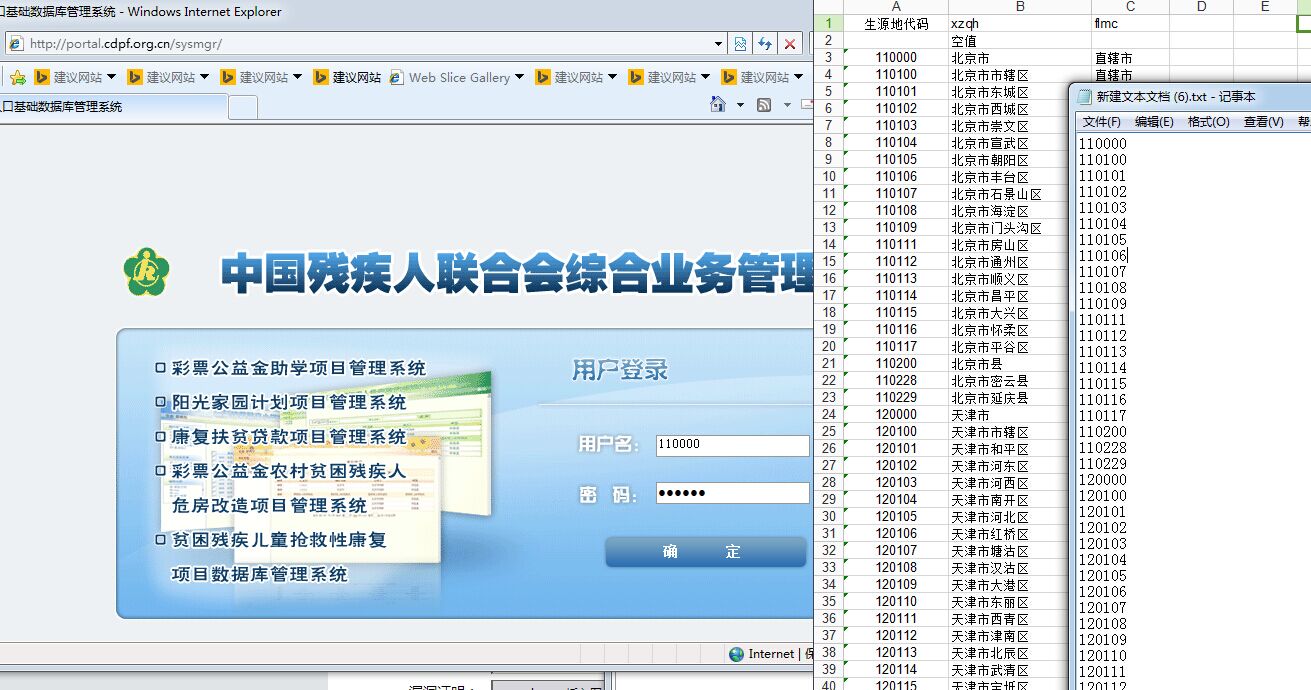
Task: Click line 120100 in Notepad
Action: click(x=1103, y=496)
